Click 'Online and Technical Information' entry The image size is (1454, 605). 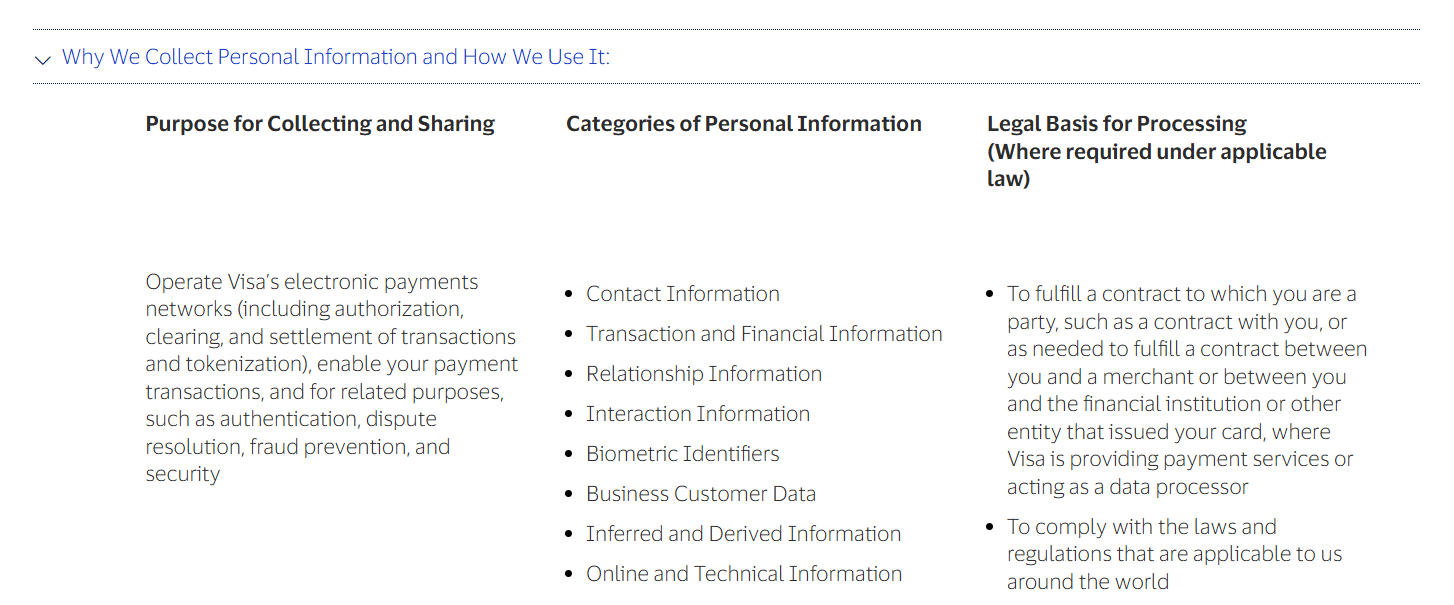(744, 573)
